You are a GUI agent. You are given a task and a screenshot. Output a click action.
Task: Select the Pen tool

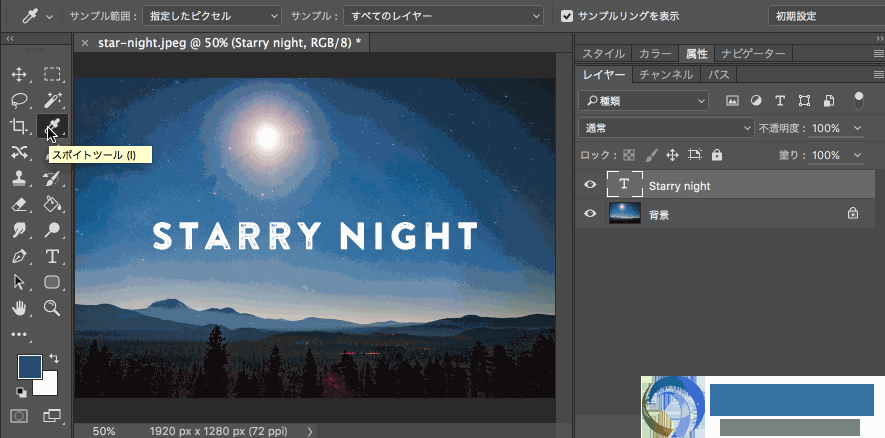click(x=19, y=257)
